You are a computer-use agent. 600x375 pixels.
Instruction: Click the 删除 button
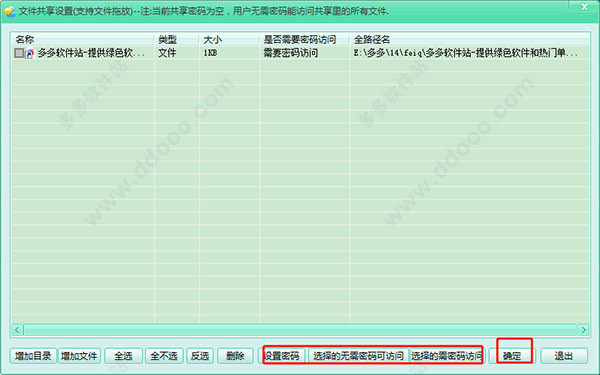[235, 356]
